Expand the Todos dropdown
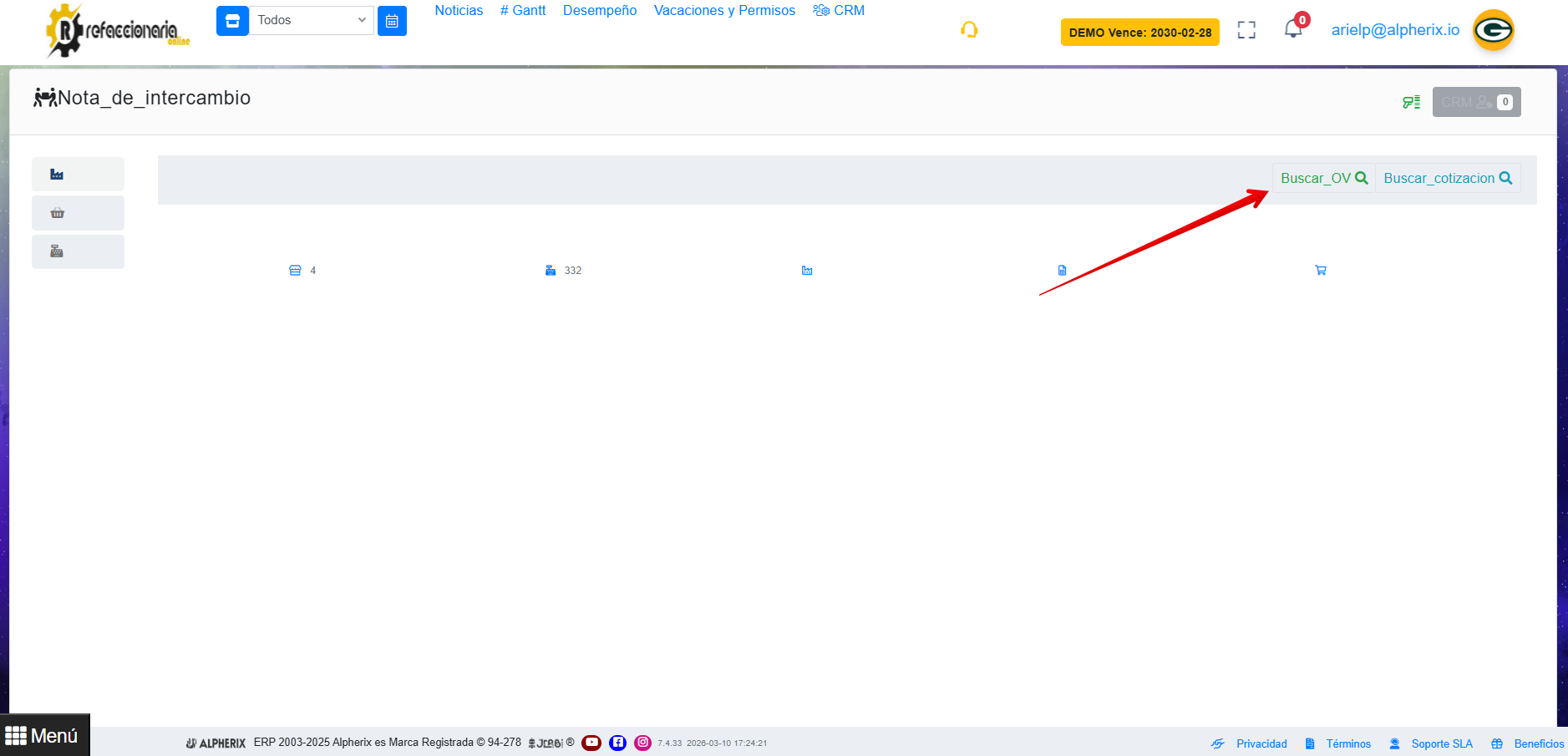Screen dimensions: 1568x756 tap(311, 21)
